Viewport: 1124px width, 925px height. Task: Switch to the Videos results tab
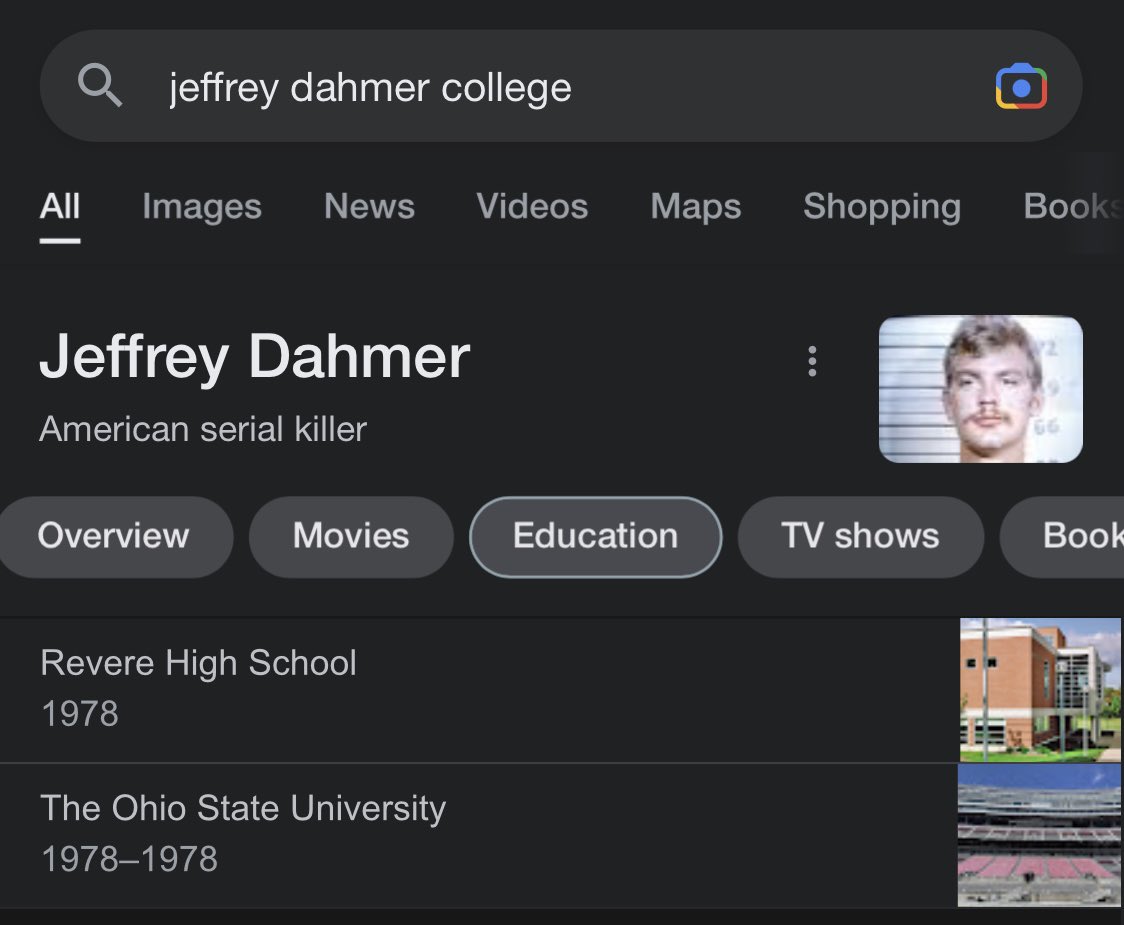coord(532,207)
